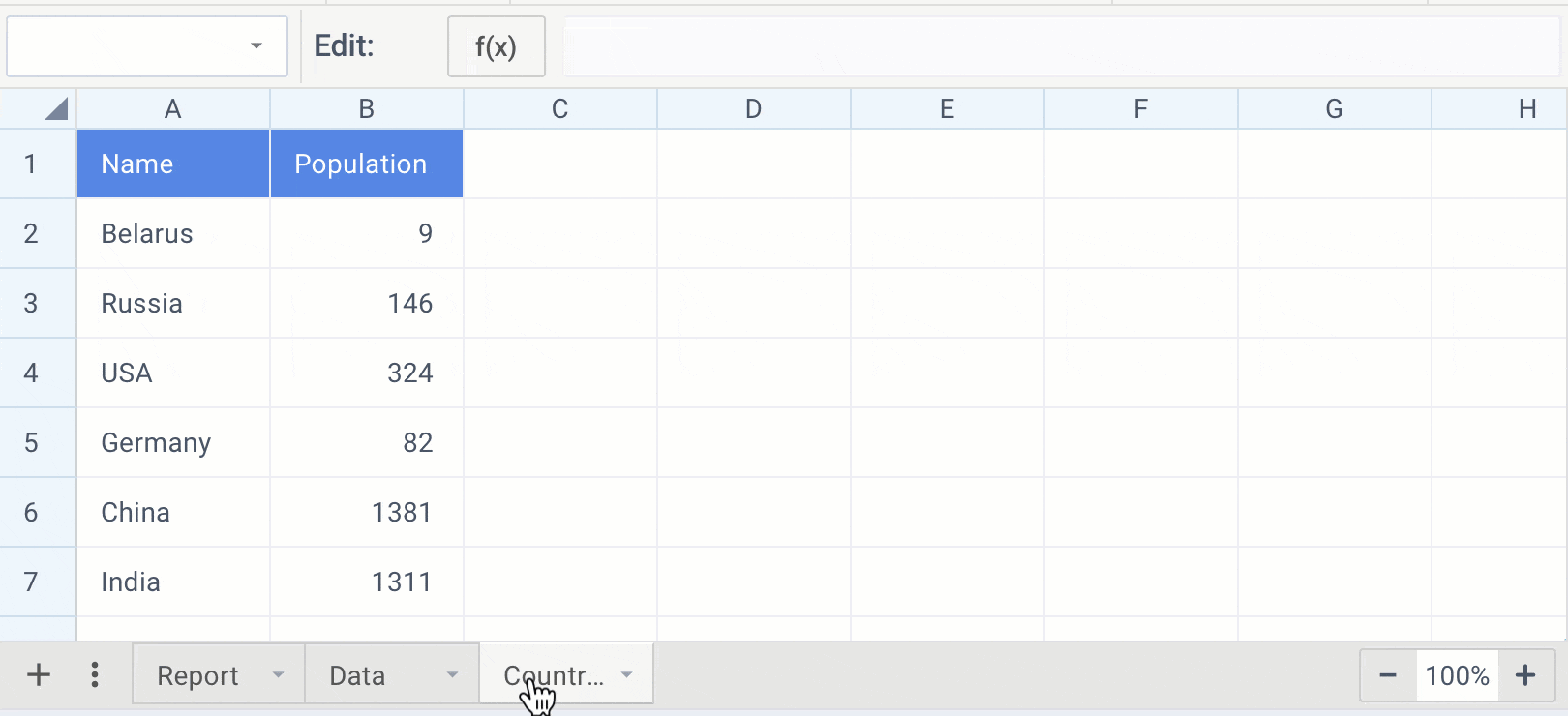Open the Report tab dropdown arrow
The image size is (1568, 716).
(279, 674)
